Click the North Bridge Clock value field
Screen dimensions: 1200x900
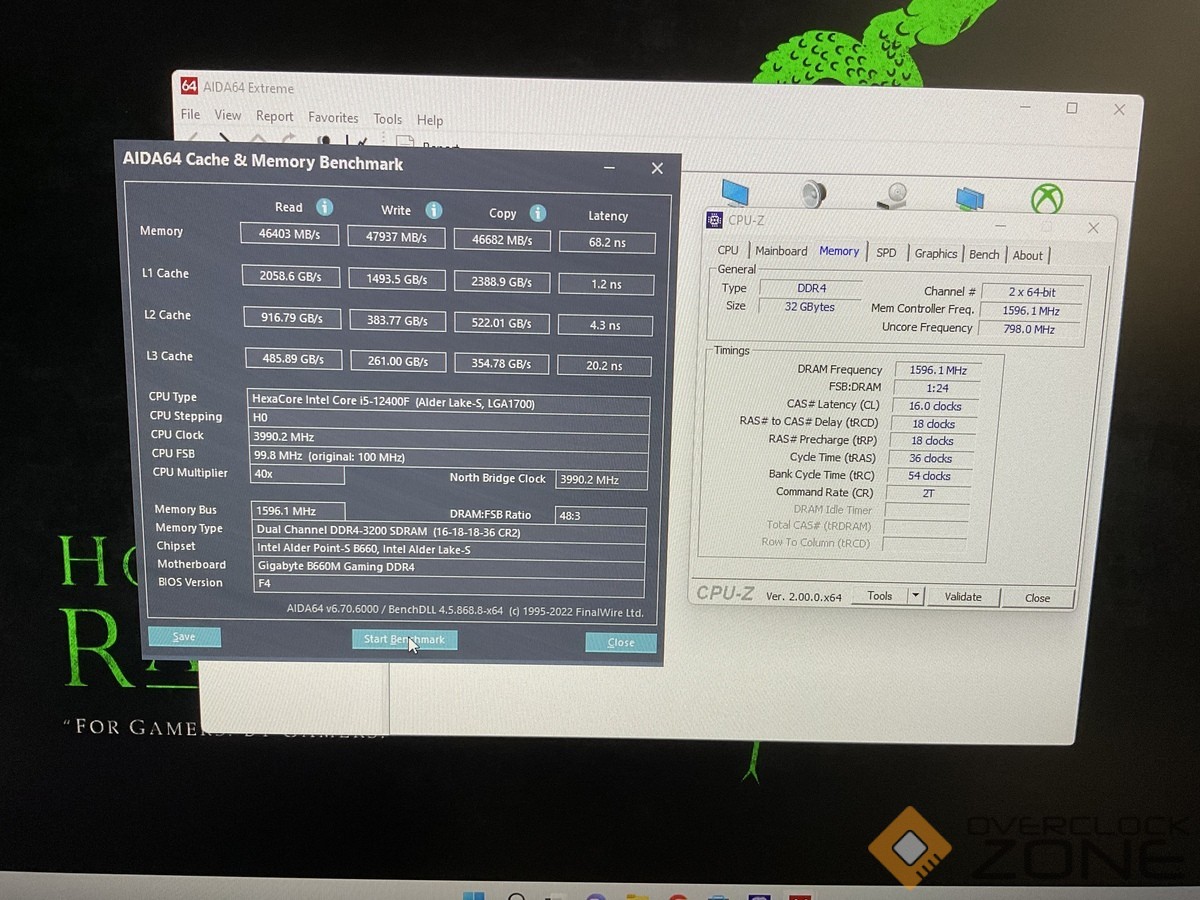602,480
